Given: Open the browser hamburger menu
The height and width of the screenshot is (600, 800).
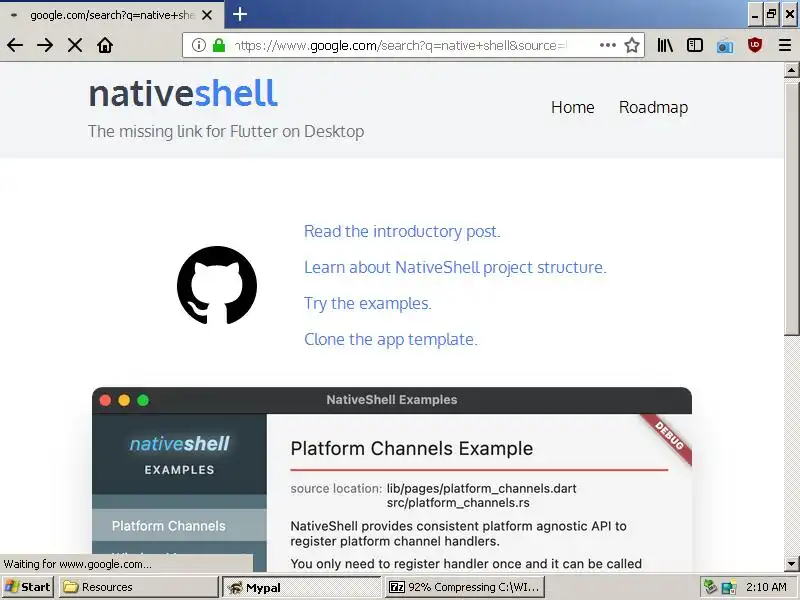Looking at the screenshot, I should click(x=785, y=45).
